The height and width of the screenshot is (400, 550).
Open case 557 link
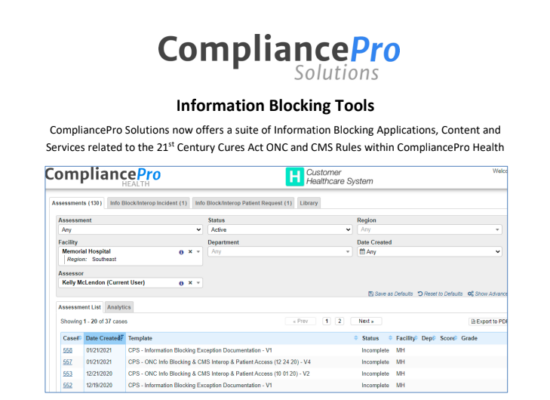[67, 362]
